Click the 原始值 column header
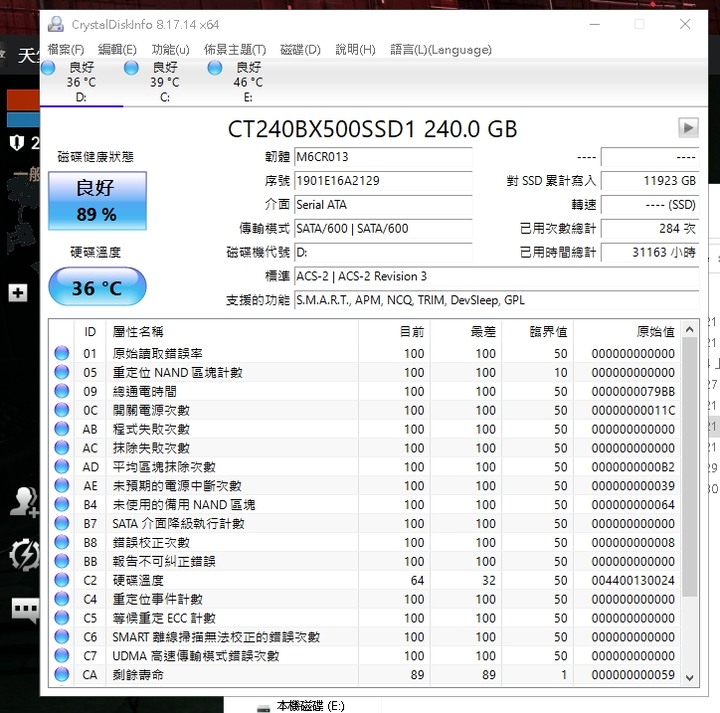This screenshot has height=713, width=720. click(627, 331)
